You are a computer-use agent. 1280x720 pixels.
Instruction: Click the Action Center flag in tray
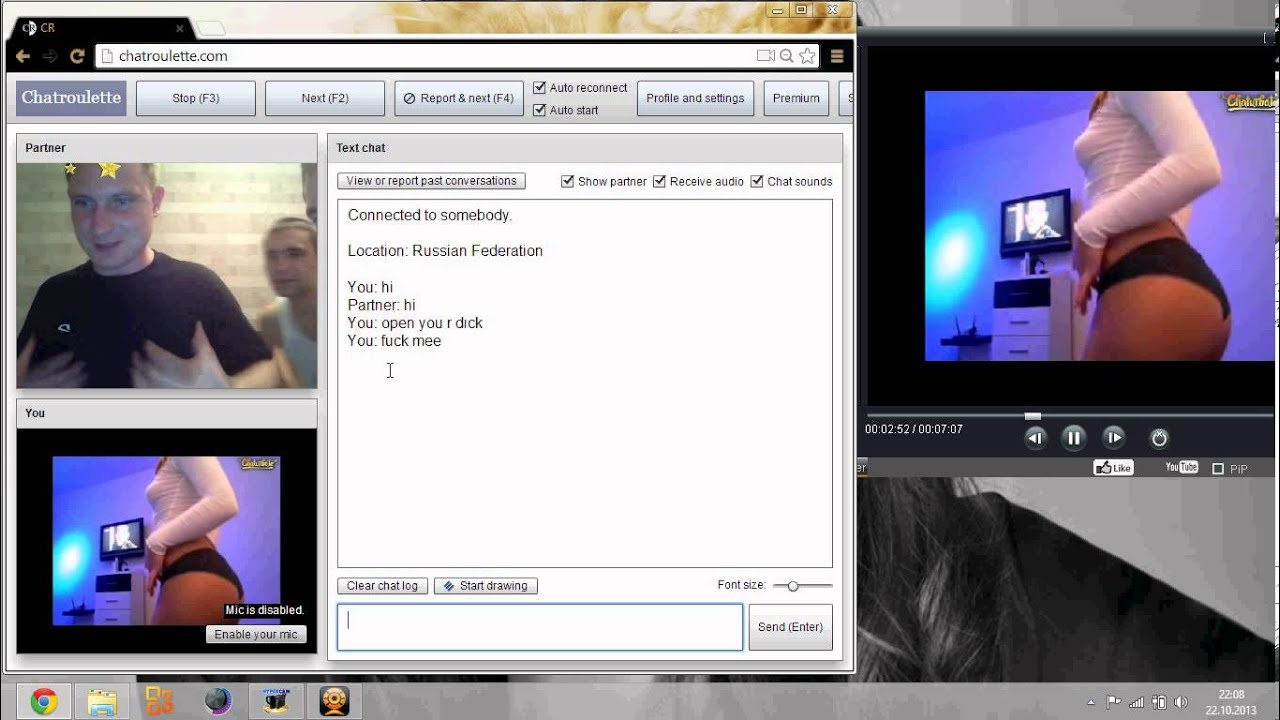(x=1113, y=702)
